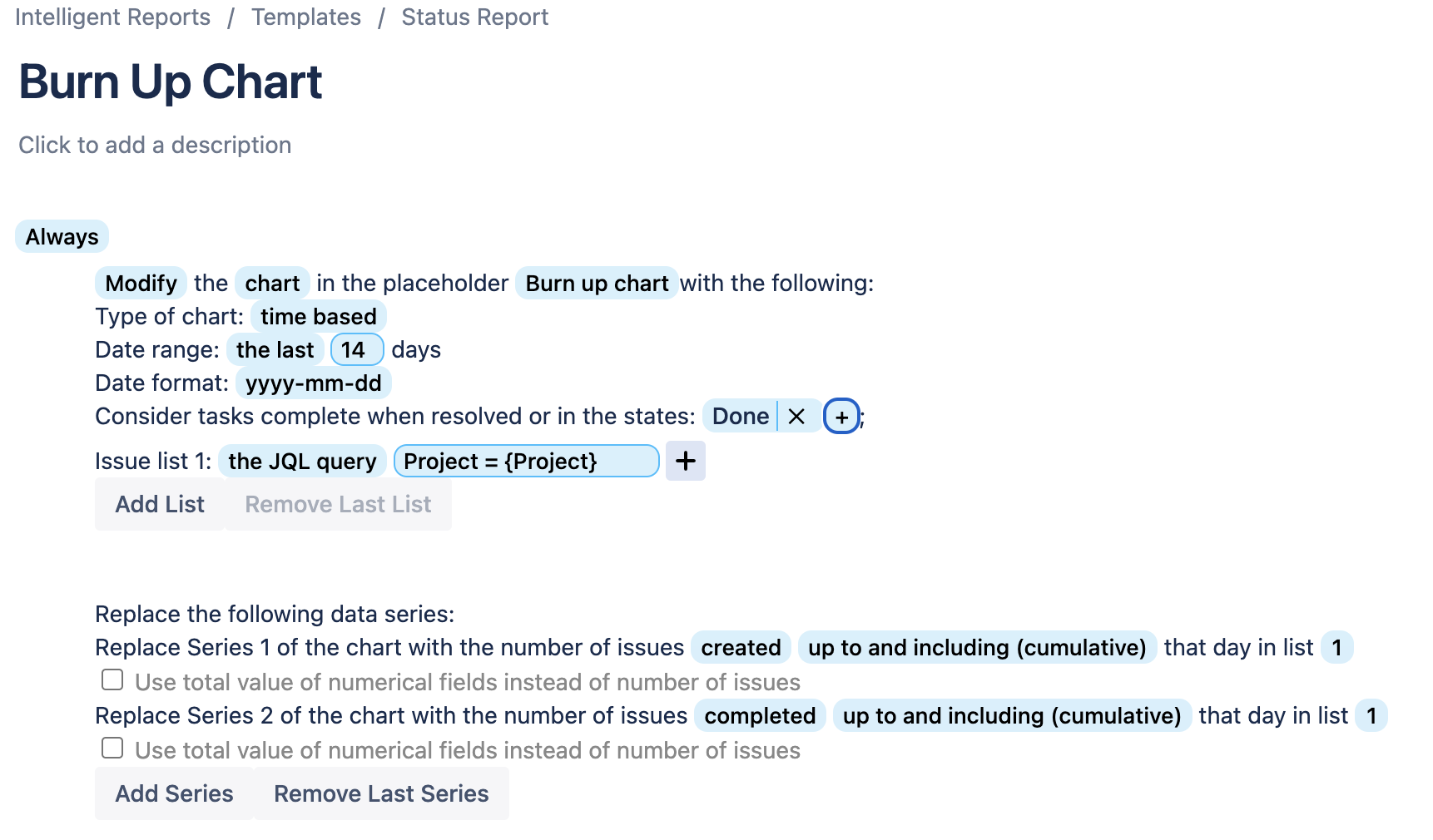Change the 'created' option for Series 1
1433x840 pixels.
point(740,647)
